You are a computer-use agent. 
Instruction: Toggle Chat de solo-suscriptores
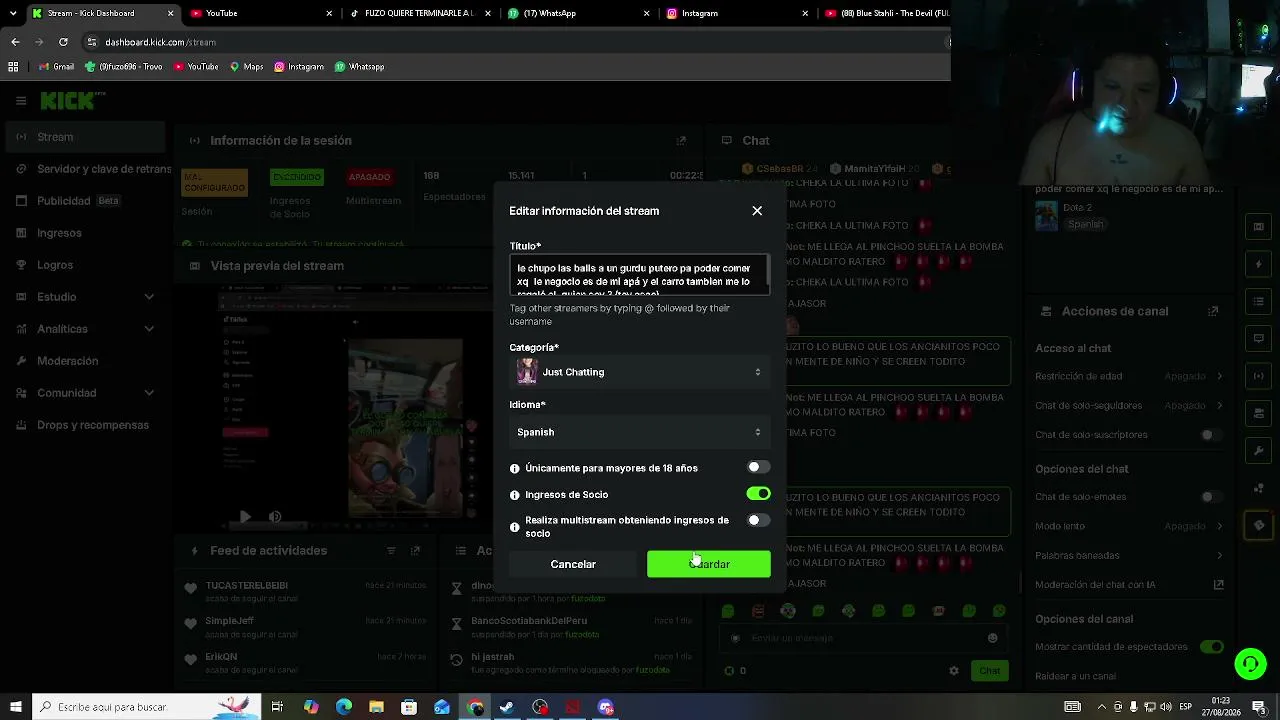(1212, 435)
